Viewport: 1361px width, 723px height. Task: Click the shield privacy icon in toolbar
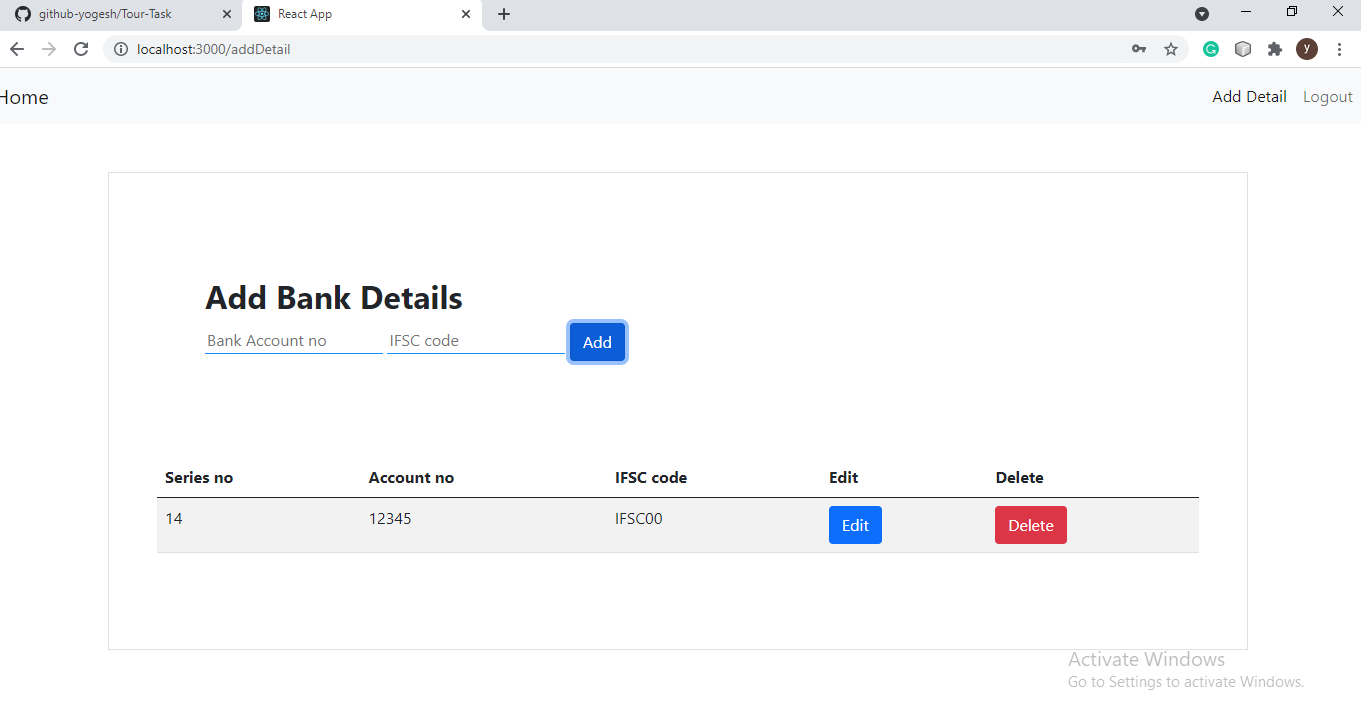tap(1243, 48)
